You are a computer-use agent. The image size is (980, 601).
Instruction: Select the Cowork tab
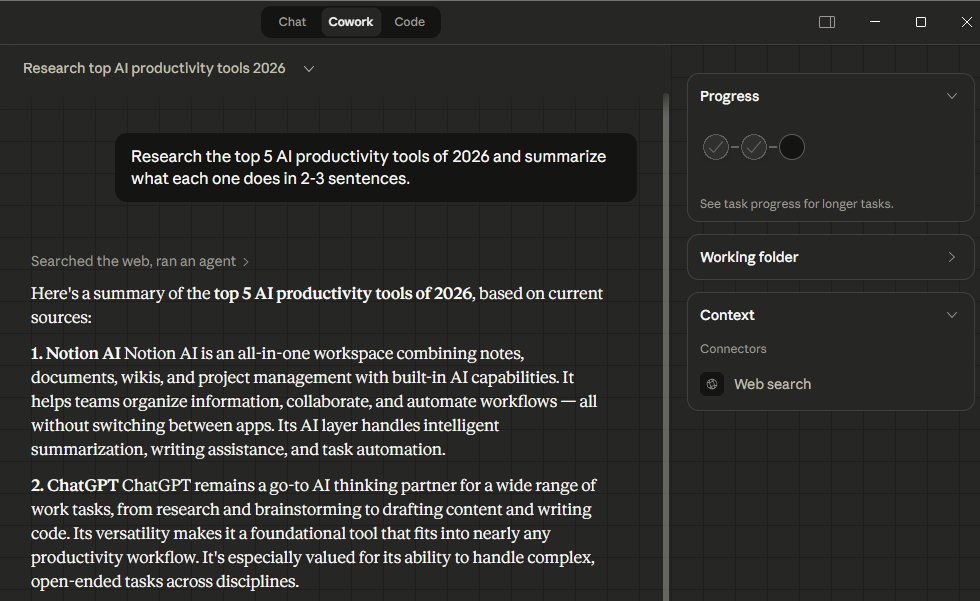pos(351,22)
